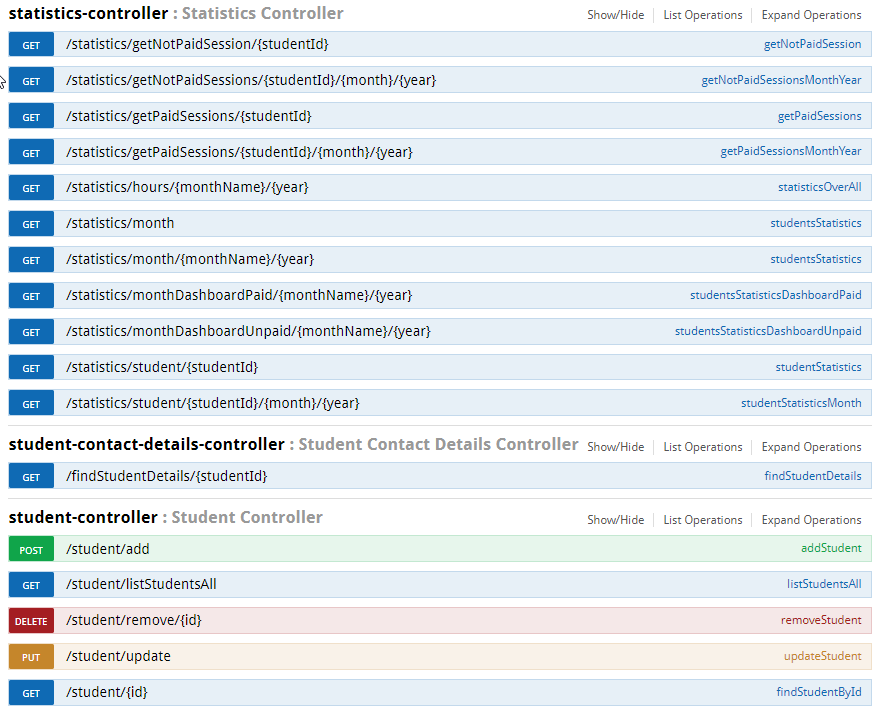Click GET badge for /student/{id}
890x715 pixels.
(31, 693)
